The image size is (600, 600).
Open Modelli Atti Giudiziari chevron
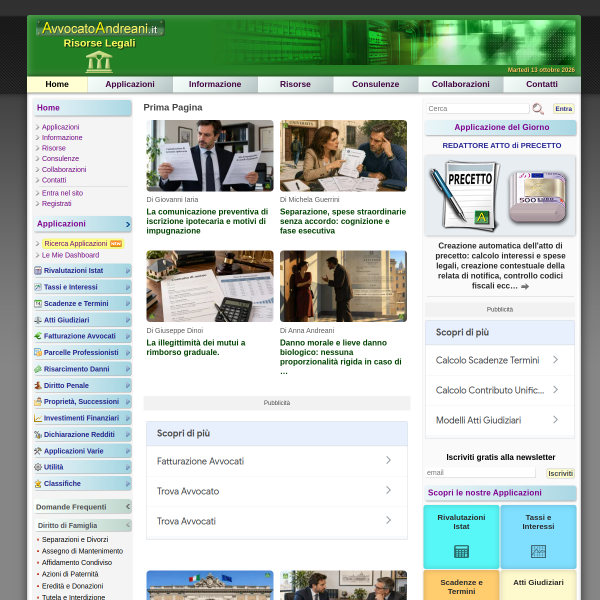tap(556, 420)
